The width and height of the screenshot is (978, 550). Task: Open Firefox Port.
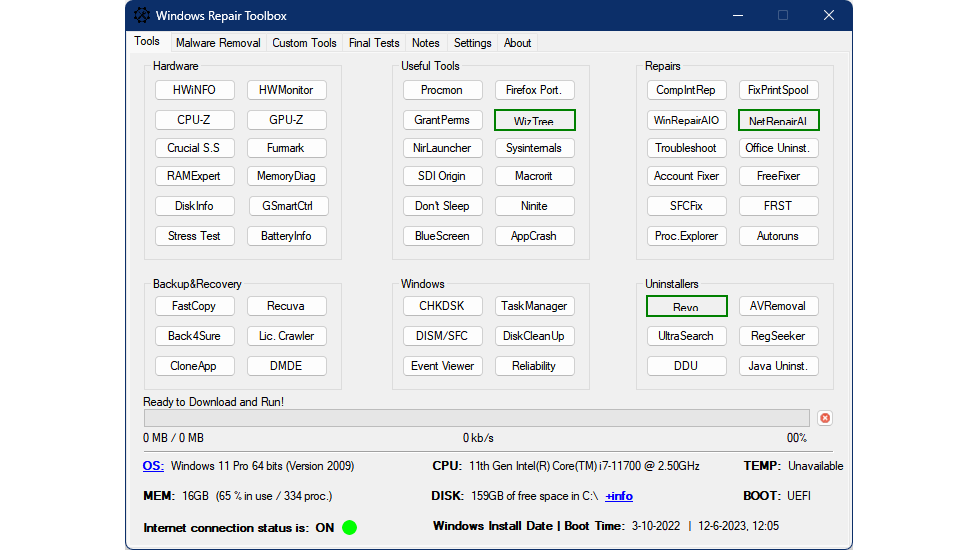click(535, 90)
